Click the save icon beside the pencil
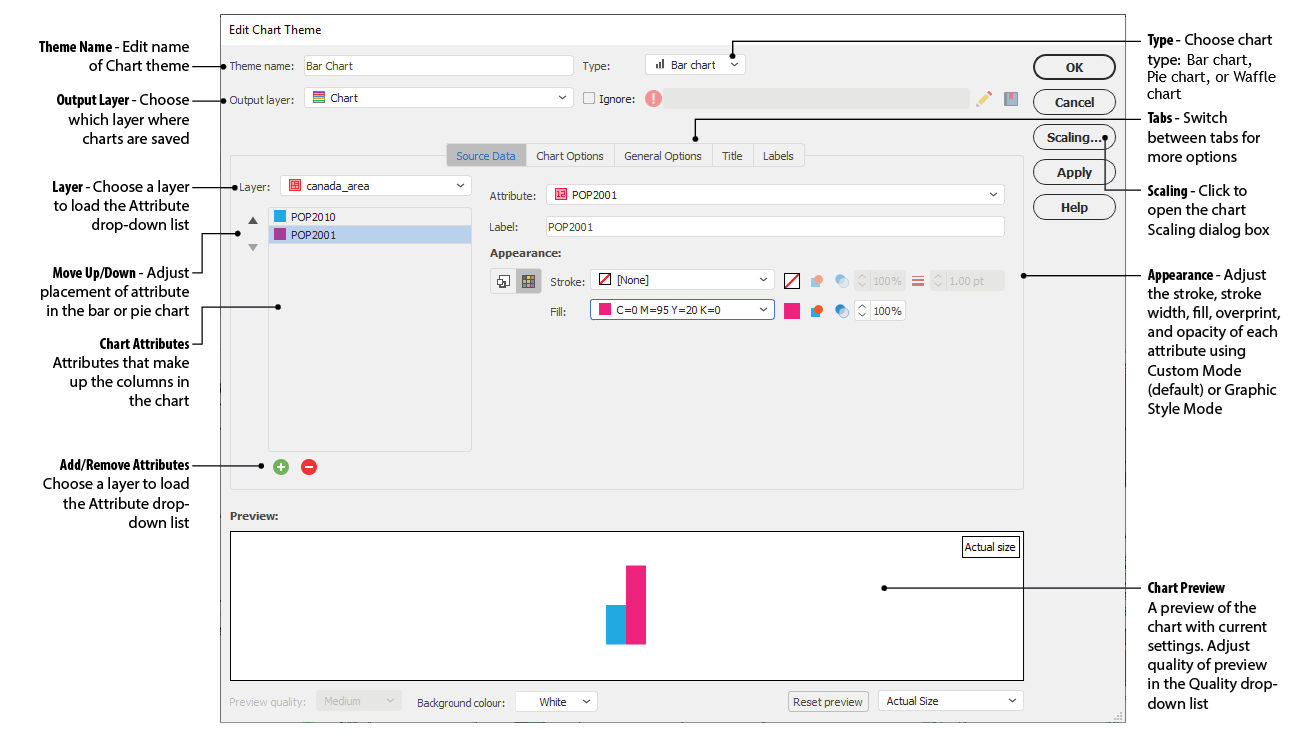The height and width of the screenshot is (733, 1295). tap(1011, 98)
